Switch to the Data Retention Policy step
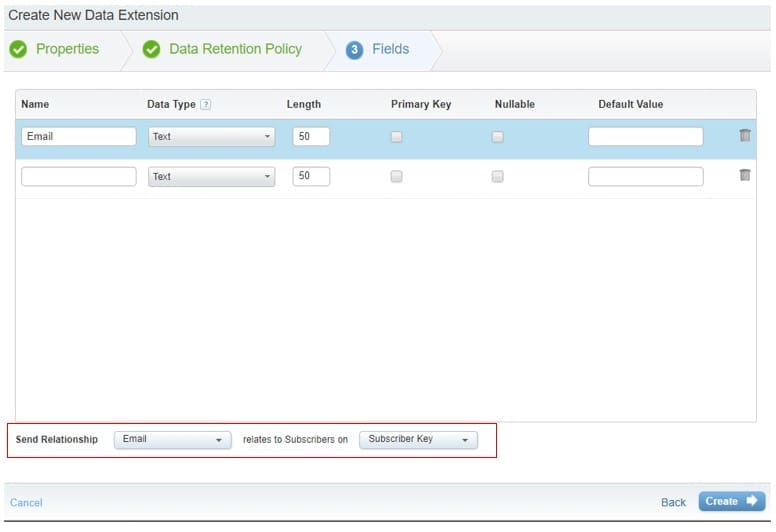Image resolution: width=776 pixels, height=532 pixels. (235, 49)
